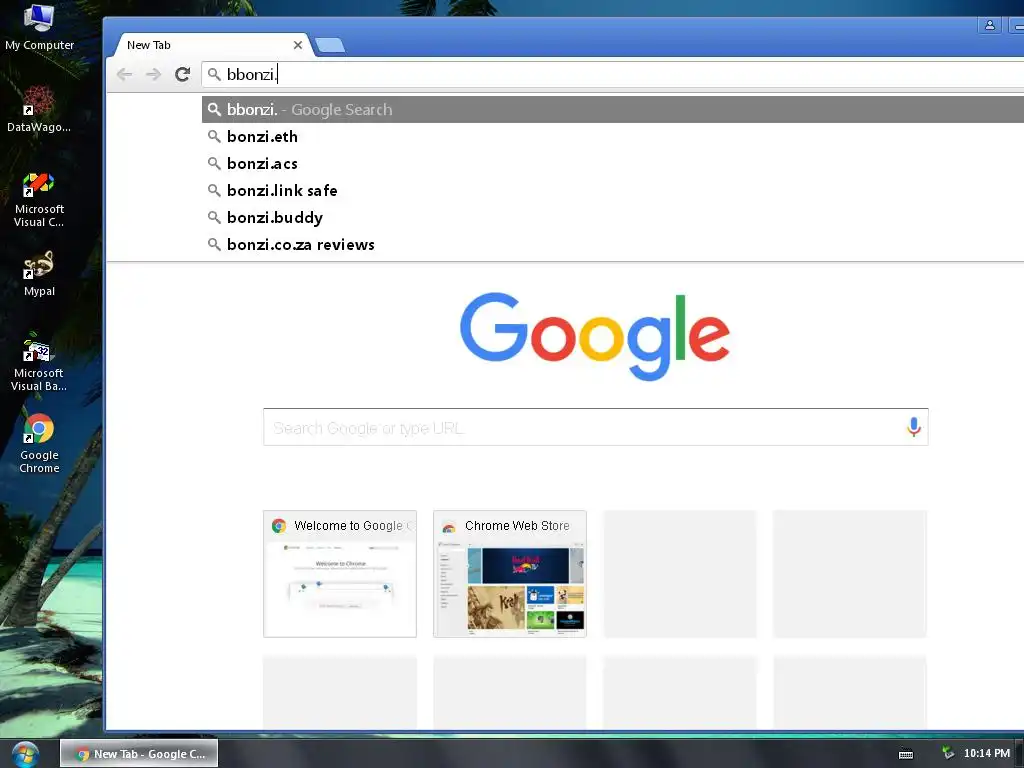The image size is (1024, 768).
Task: Click the voice search microphone icon
Action: coord(914,427)
